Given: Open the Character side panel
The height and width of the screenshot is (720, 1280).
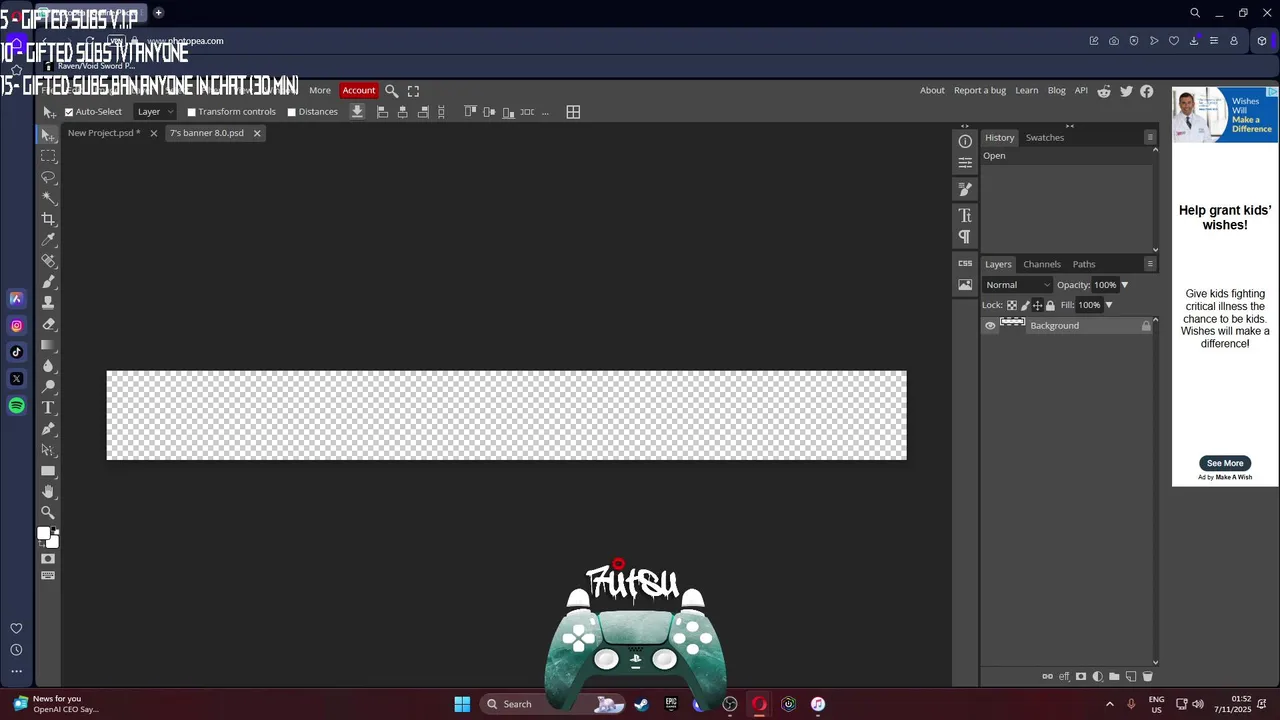Looking at the screenshot, I should pos(965,215).
